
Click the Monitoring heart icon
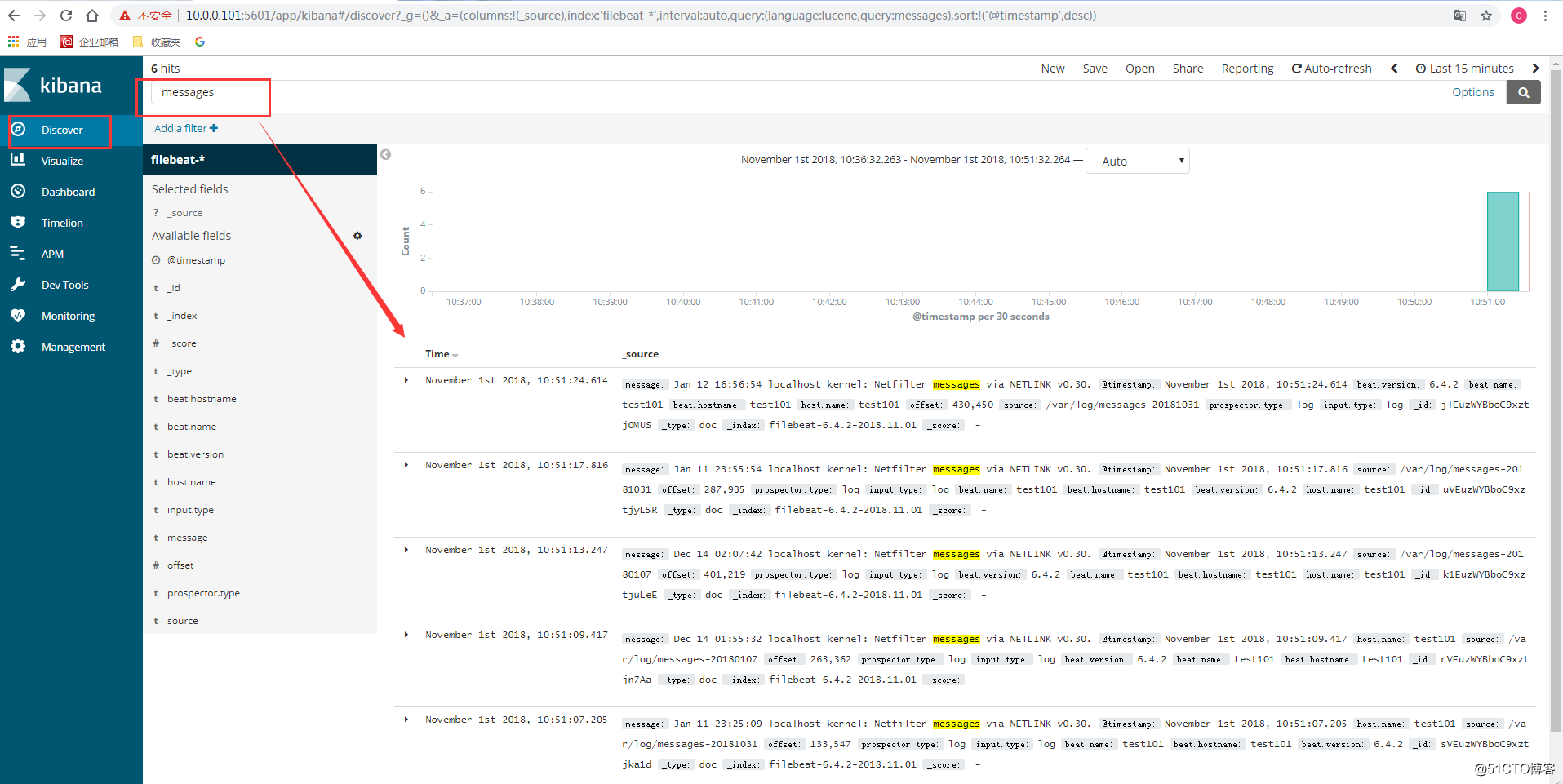(18, 316)
